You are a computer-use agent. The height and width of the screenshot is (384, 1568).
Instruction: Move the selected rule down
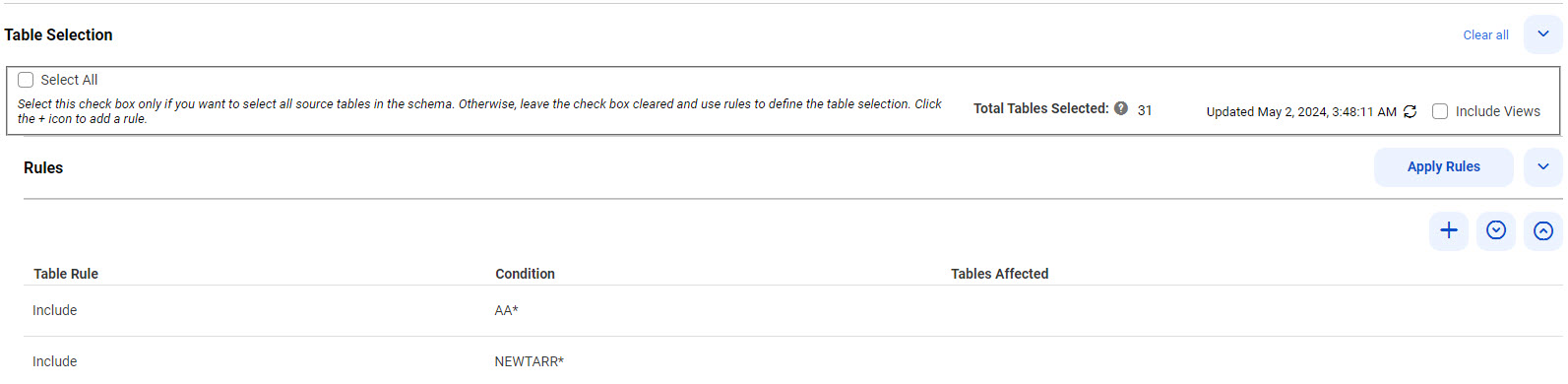coord(1495,230)
